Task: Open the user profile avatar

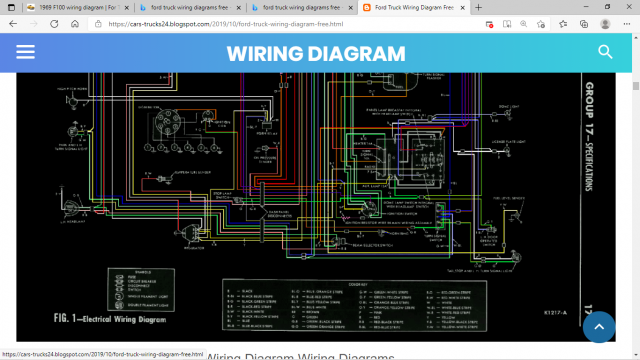Action: [605, 24]
